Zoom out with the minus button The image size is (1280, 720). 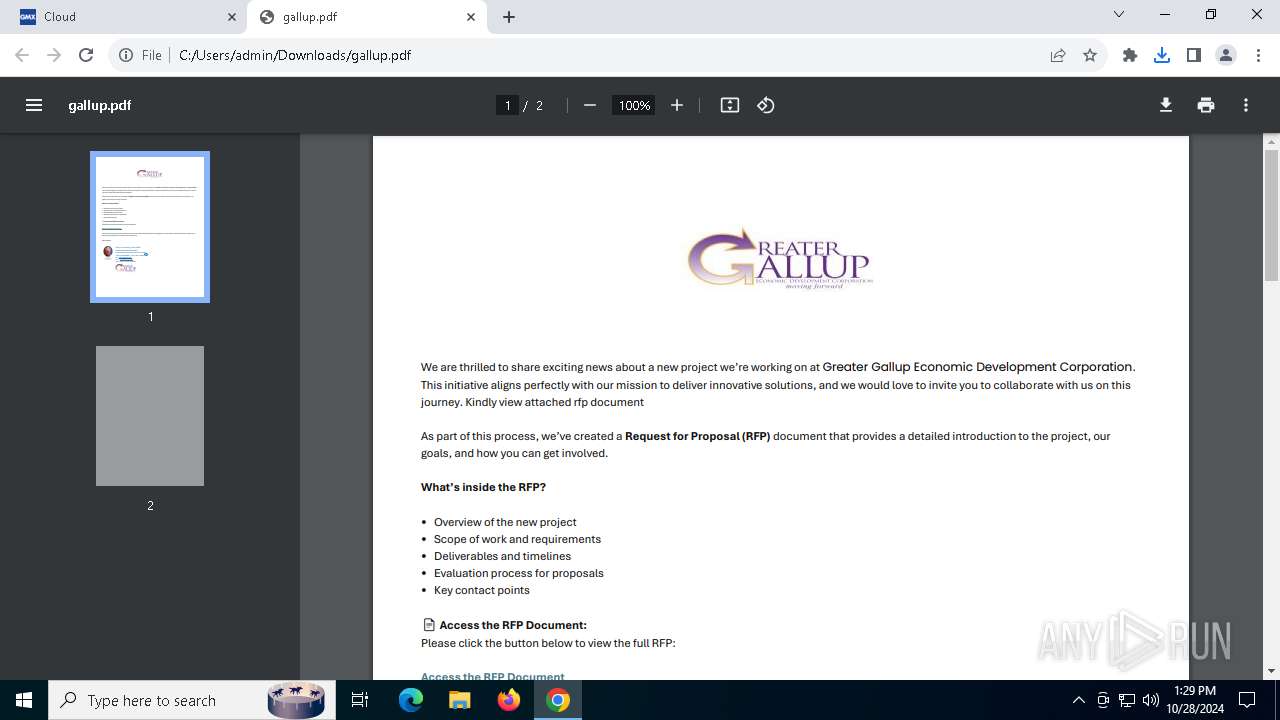coord(590,105)
